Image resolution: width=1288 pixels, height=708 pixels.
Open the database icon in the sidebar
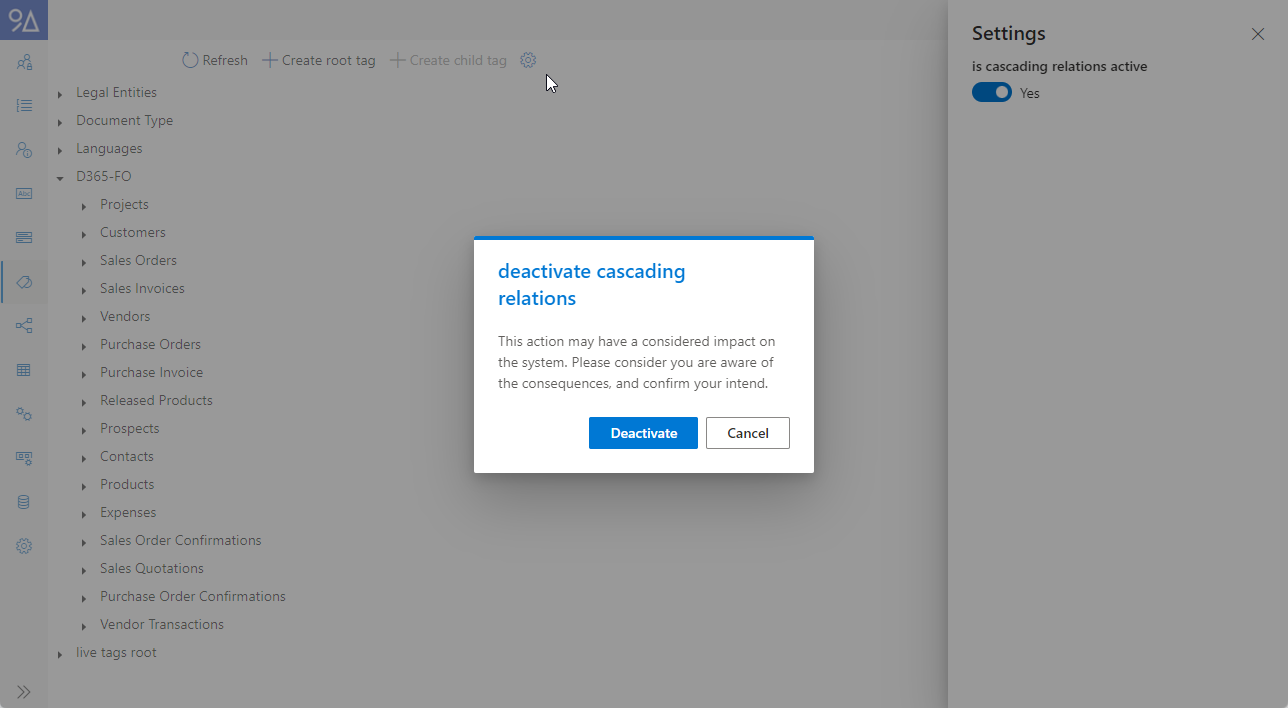point(24,502)
